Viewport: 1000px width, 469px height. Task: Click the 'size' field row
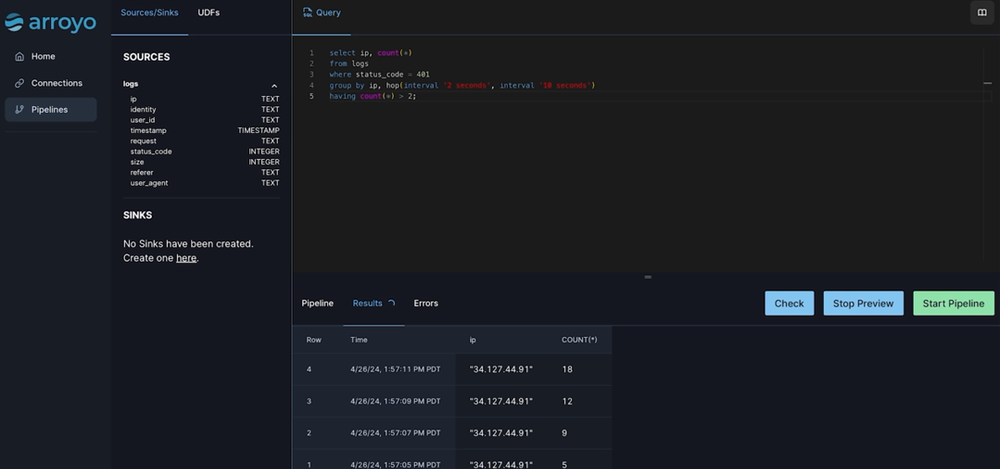(x=205, y=162)
